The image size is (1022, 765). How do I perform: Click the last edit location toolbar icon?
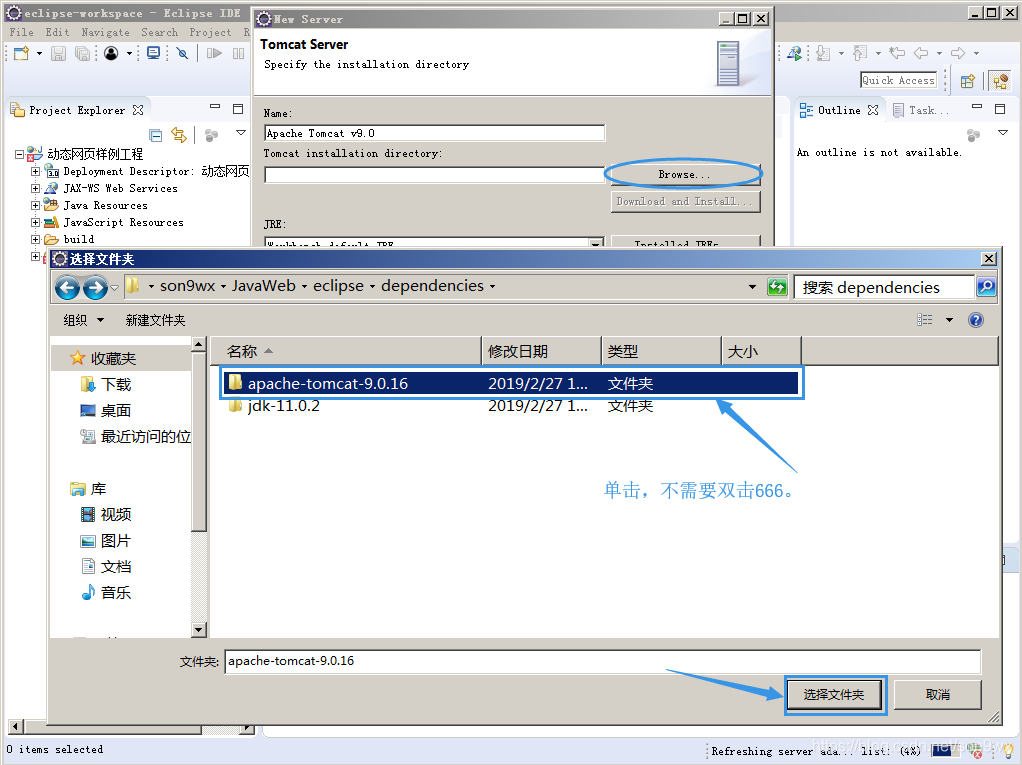point(898,53)
